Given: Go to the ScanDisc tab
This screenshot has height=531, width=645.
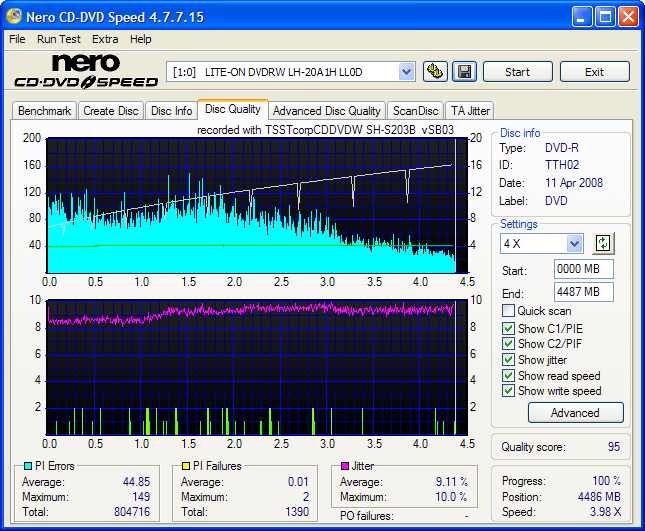Looking at the screenshot, I should tap(415, 111).
